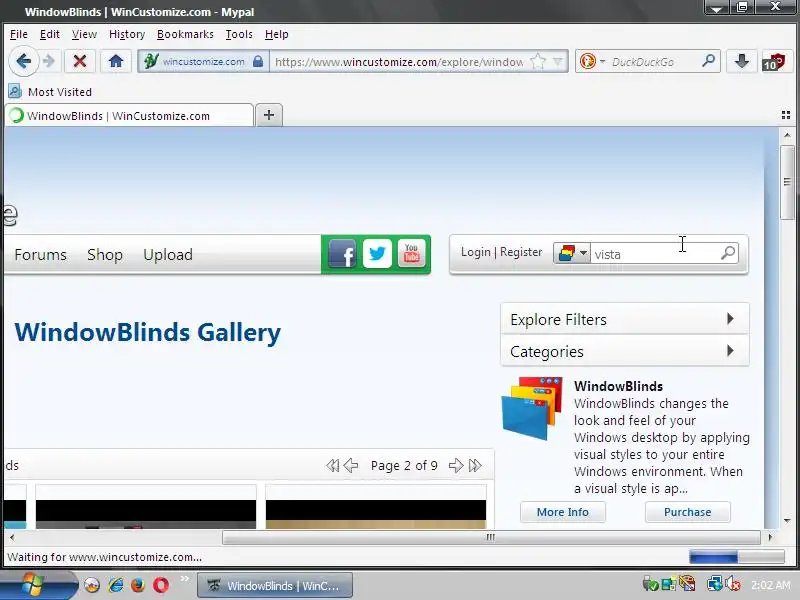Image resolution: width=800 pixels, height=600 pixels.
Task: Click the site search field containing vista
Action: click(656, 254)
